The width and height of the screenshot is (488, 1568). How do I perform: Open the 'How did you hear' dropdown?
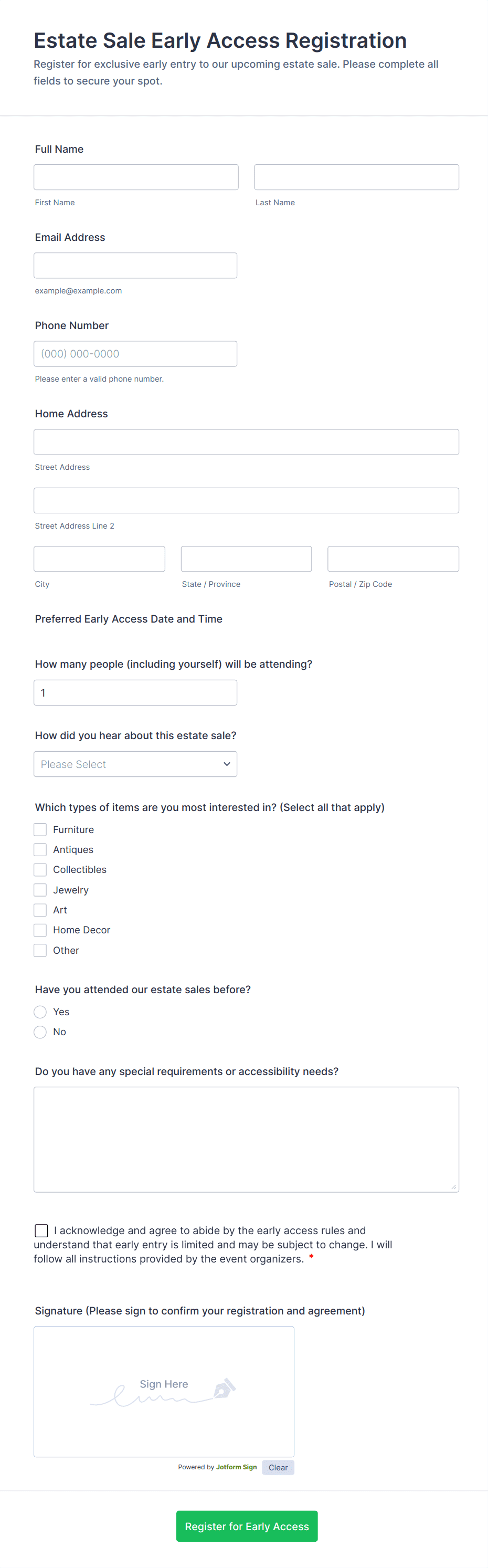click(x=135, y=764)
